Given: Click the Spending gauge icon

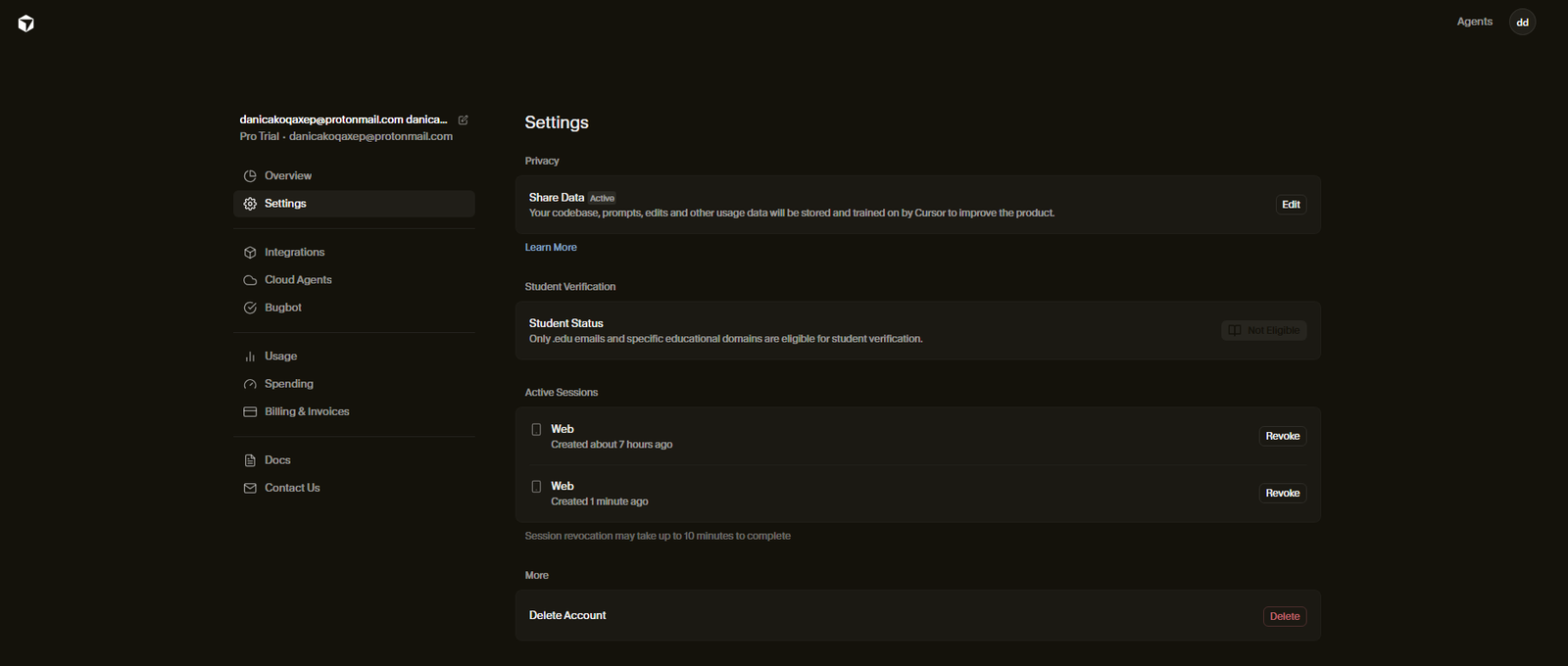Looking at the screenshot, I should 250,384.
